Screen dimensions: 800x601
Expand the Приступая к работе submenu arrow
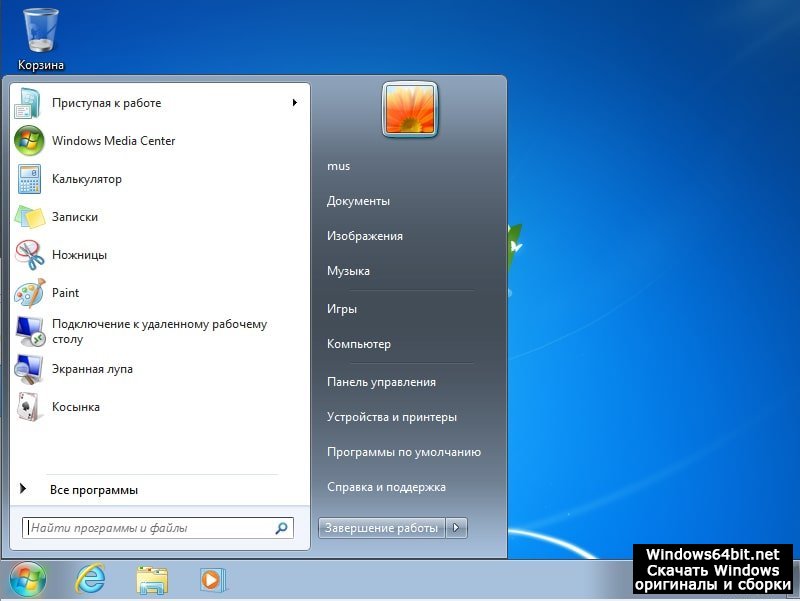click(295, 103)
